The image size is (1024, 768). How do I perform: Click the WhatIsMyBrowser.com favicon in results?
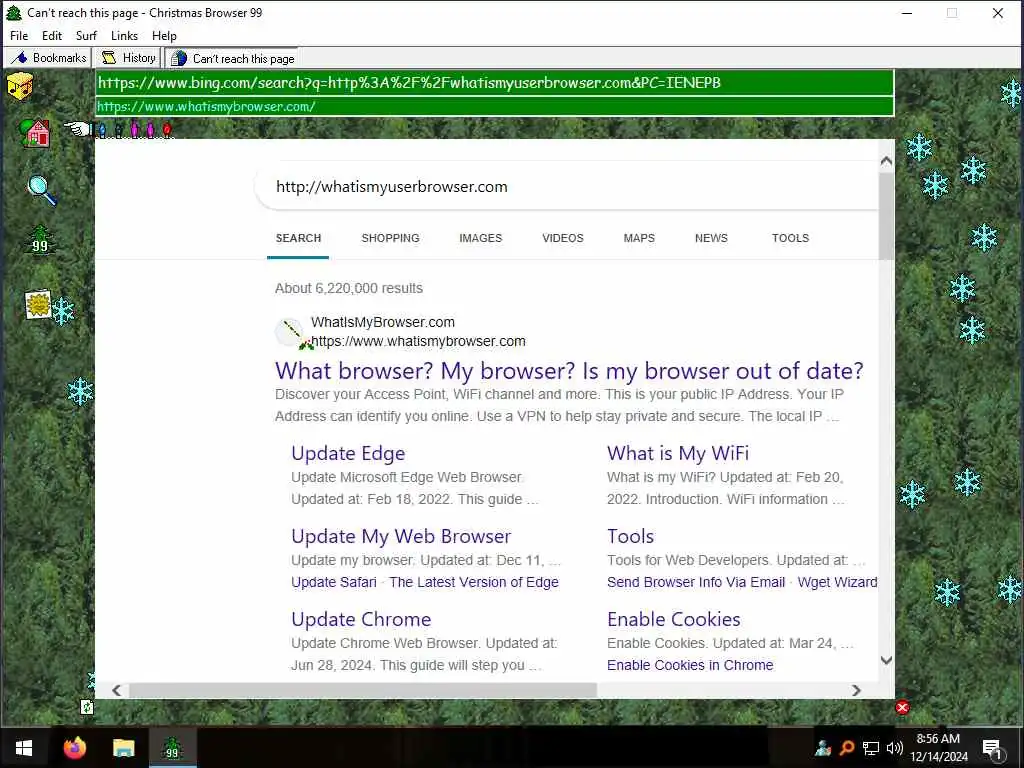point(289,332)
